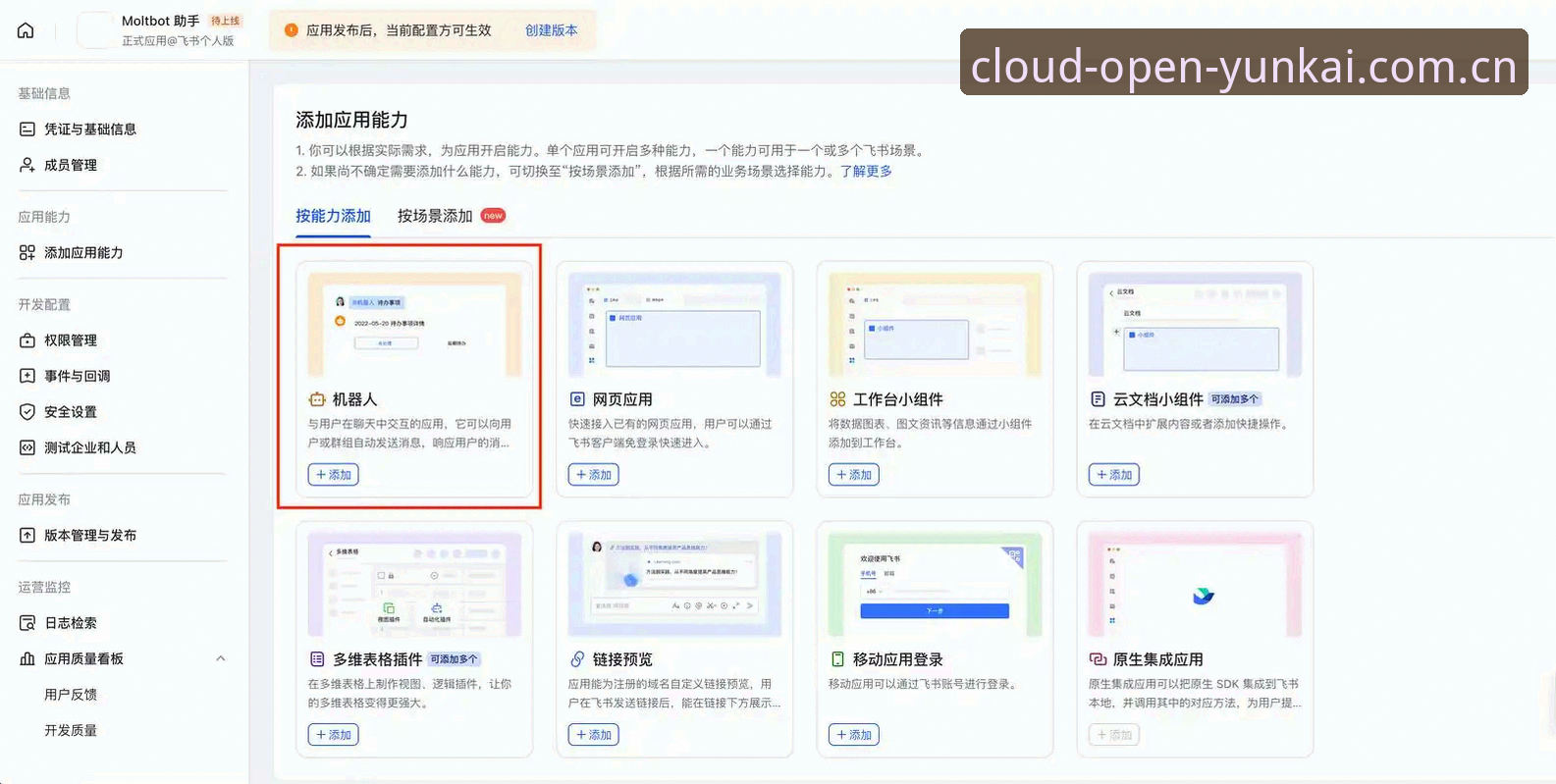Screen dimensions: 1556x784
Task: Click the 可添加多个 tag on 云文档小组件
Action: pos(1234,399)
